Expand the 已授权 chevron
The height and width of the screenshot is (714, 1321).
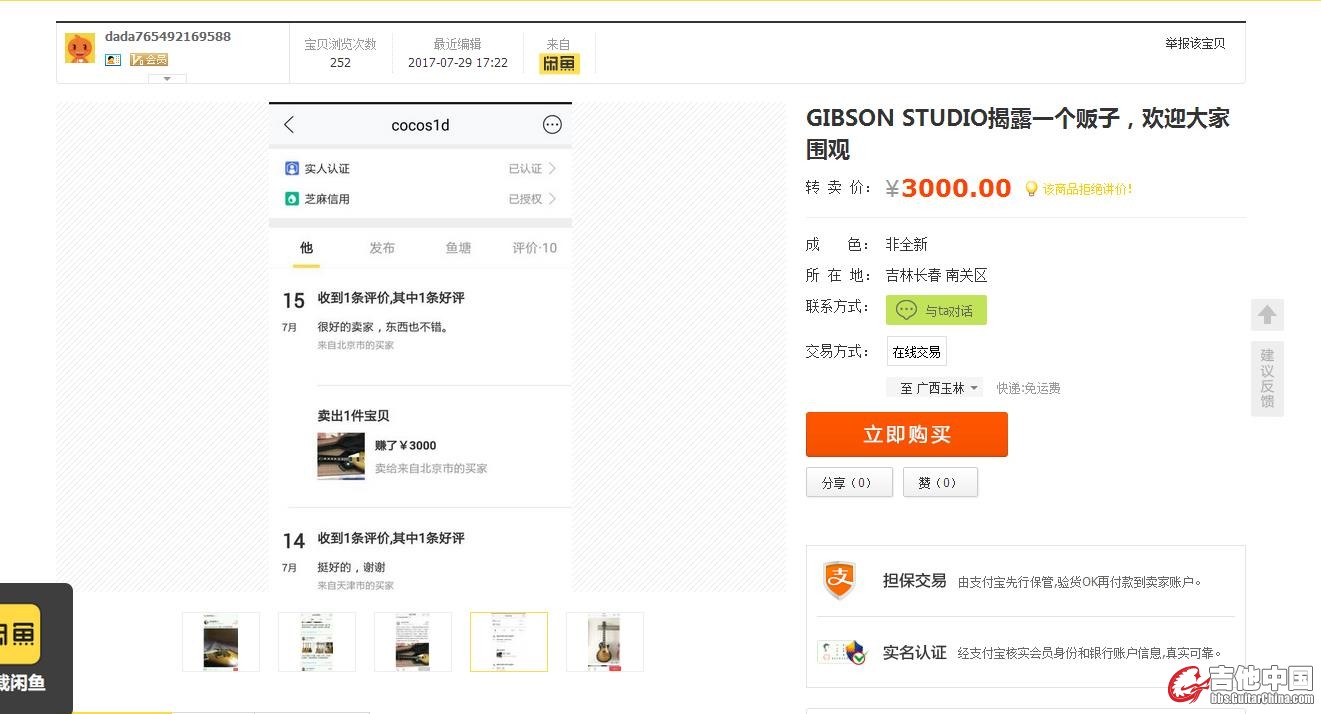pyautogui.click(x=552, y=199)
